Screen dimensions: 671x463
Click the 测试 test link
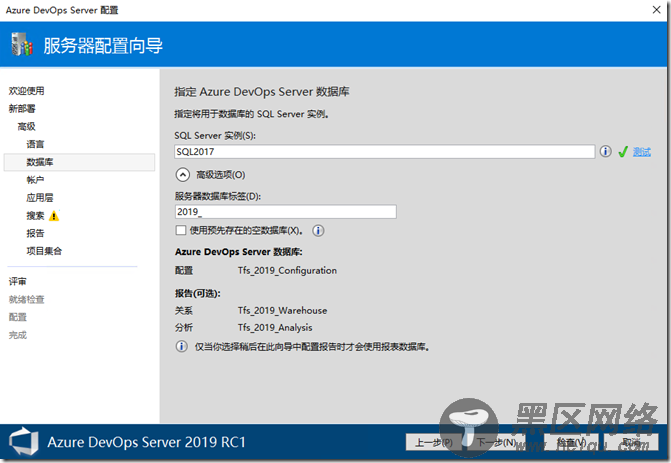(641, 152)
